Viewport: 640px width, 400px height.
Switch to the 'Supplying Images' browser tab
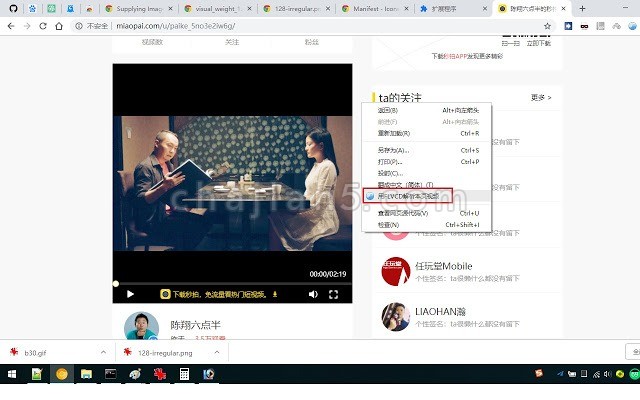tap(129, 8)
